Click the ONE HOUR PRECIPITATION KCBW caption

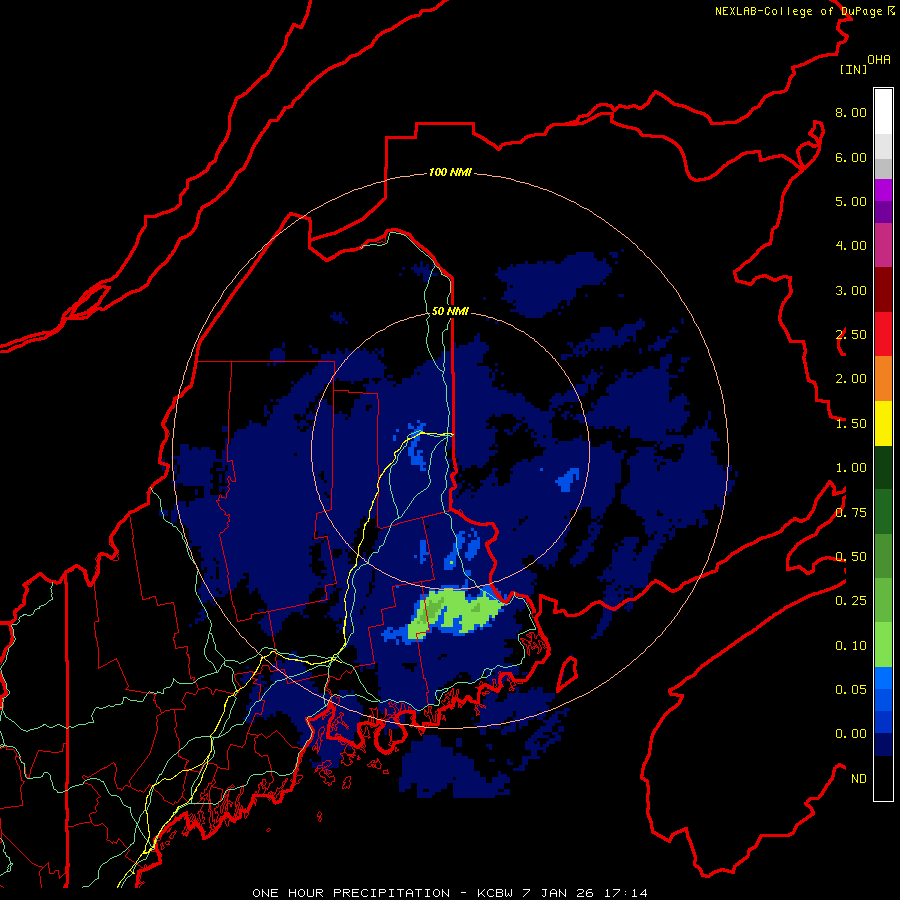(450, 893)
